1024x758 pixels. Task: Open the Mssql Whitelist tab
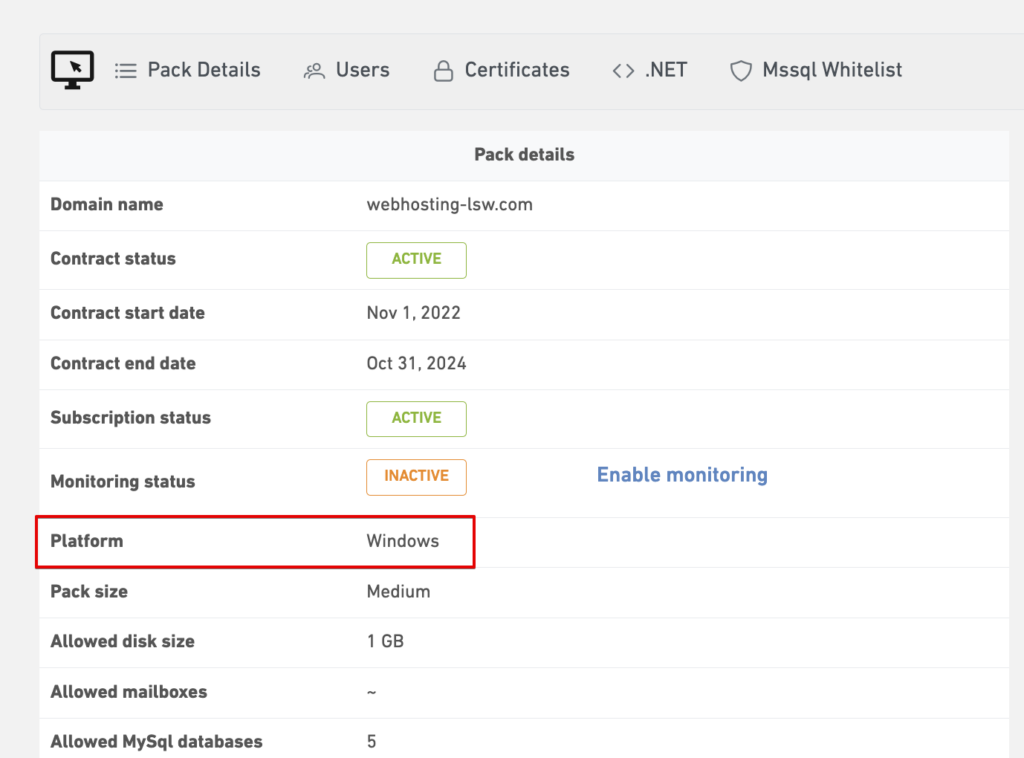(816, 70)
